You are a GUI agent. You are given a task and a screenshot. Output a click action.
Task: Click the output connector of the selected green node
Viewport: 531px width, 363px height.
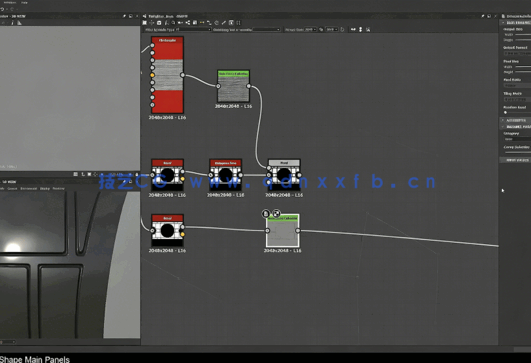(297, 231)
